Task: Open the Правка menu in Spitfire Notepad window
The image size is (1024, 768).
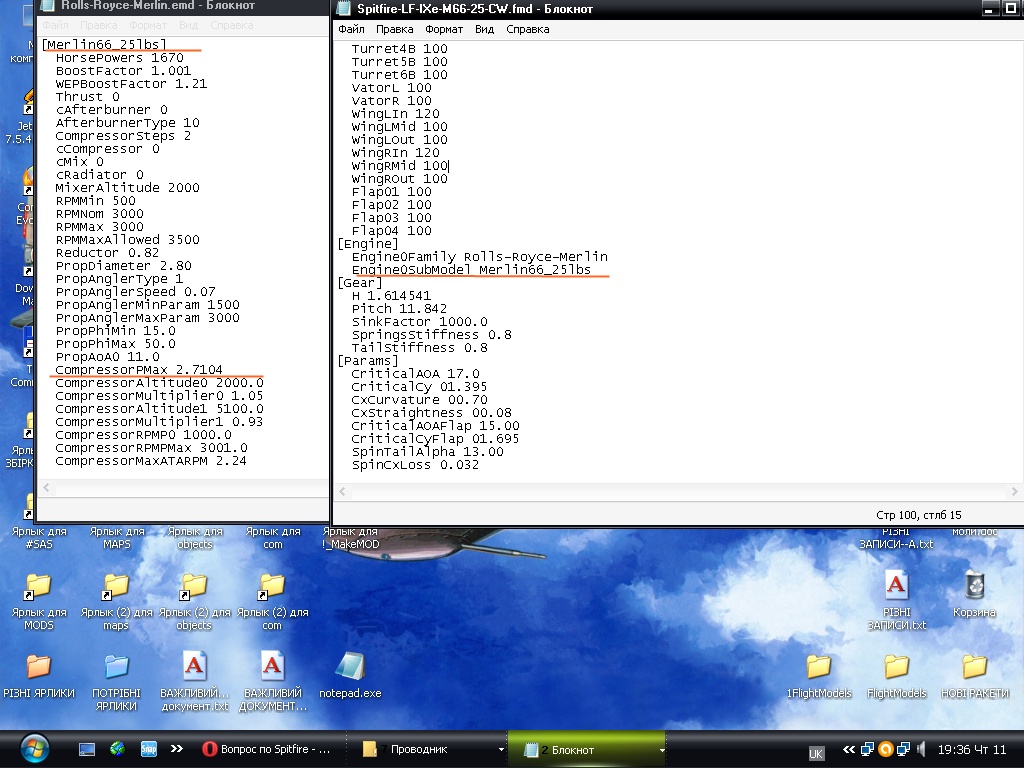Action: point(394,29)
